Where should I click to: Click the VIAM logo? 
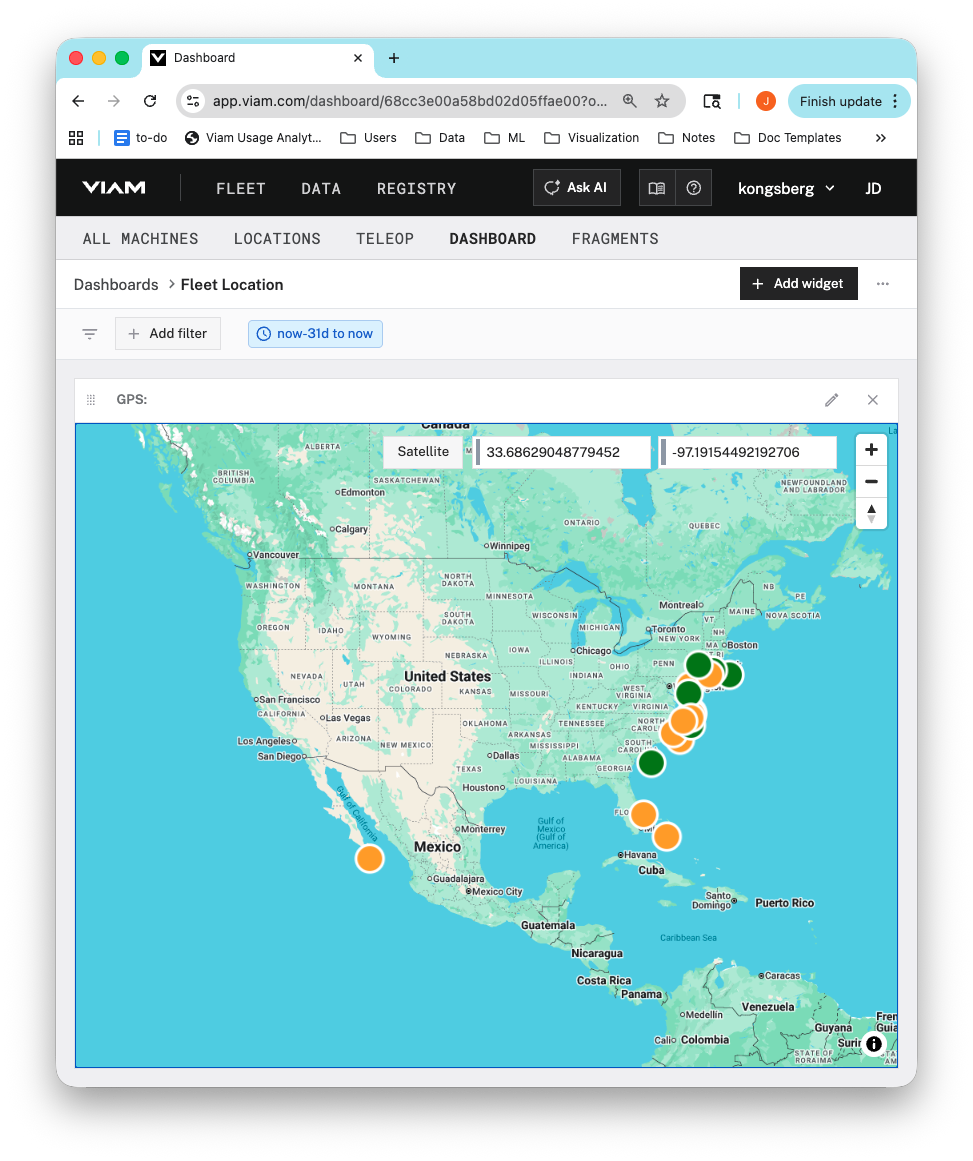click(112, 187)
